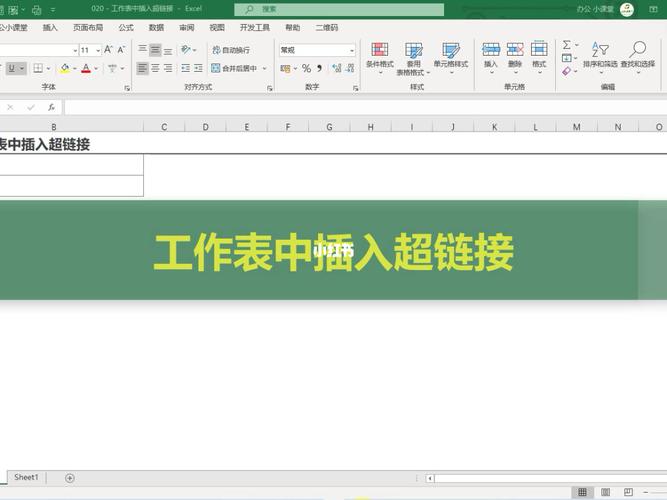Image resolution: width=667 pixels, height=500 pixels.
Task: Click the Decrease Decimal icon
Action: coord(350,68)
